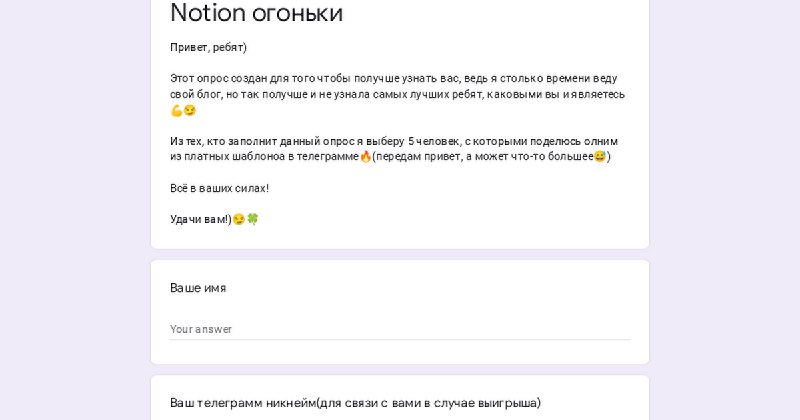Click the paragraph starting 'Из тех, кто заполнит'
Viewport: 800px width, 420px height.
(x=394, y=149)
